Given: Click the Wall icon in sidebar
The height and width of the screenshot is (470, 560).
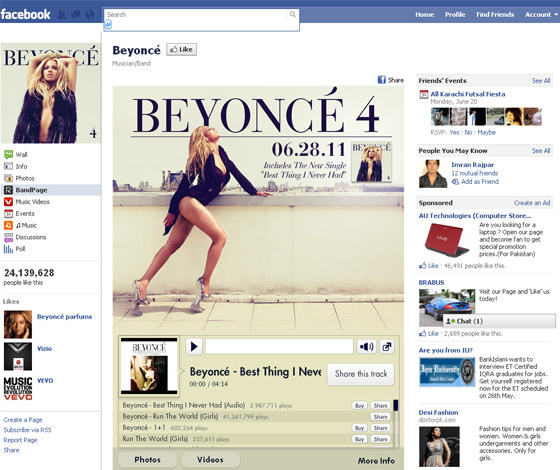Looking at the screenshot, I should pyautogui.click(x=8, y=154).
